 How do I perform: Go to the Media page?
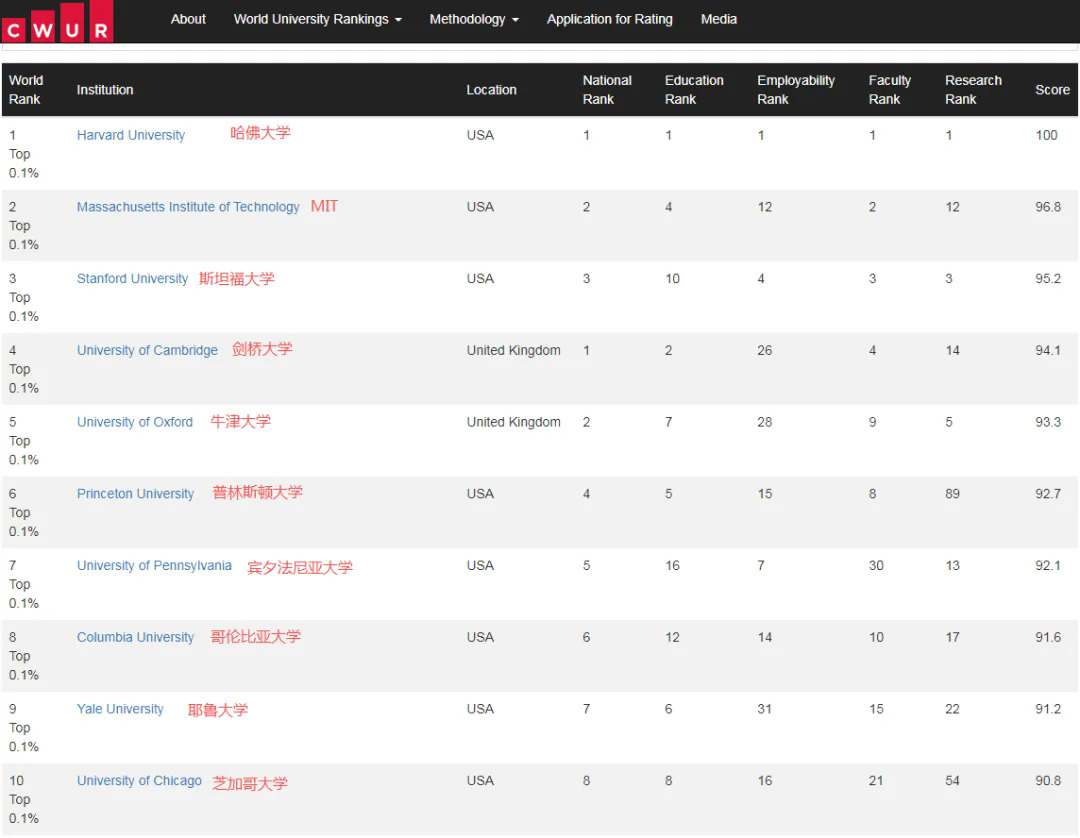718,19
